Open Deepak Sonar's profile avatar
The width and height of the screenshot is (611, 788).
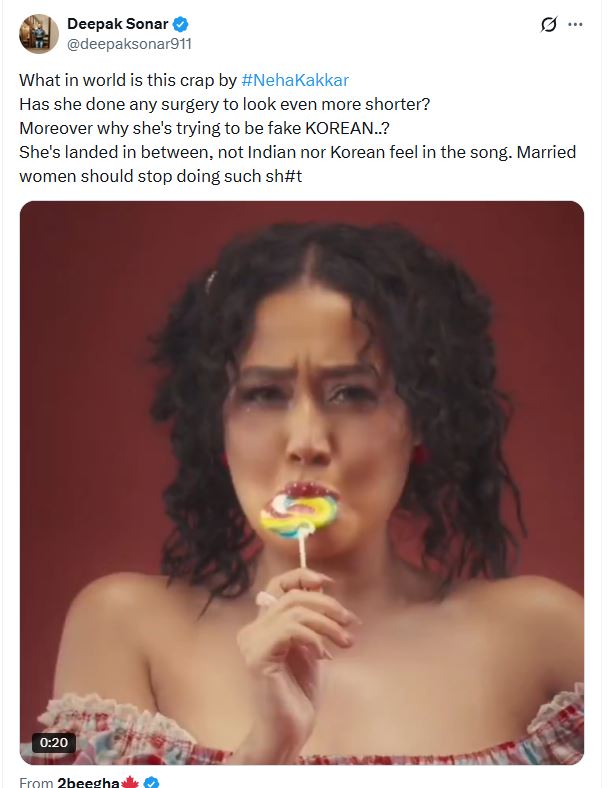tap(38, 34)
